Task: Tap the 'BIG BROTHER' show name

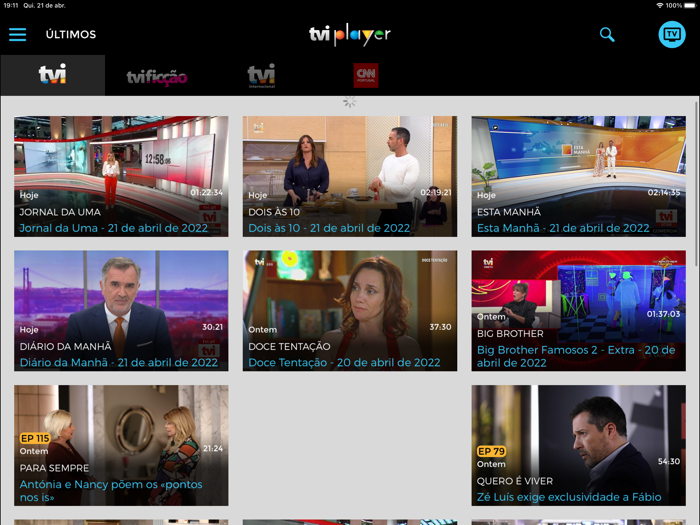Action: pyautogui.click(x=510, y=333)
